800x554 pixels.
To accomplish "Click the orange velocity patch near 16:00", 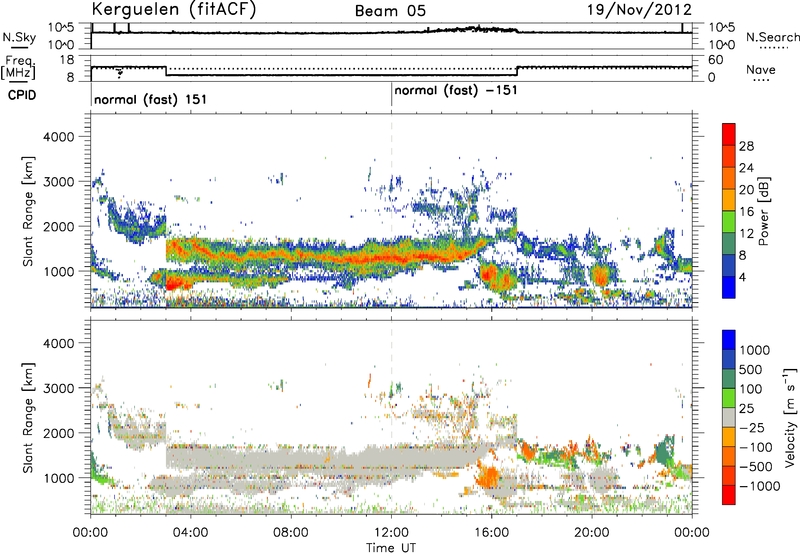I will tap(489, 477).
